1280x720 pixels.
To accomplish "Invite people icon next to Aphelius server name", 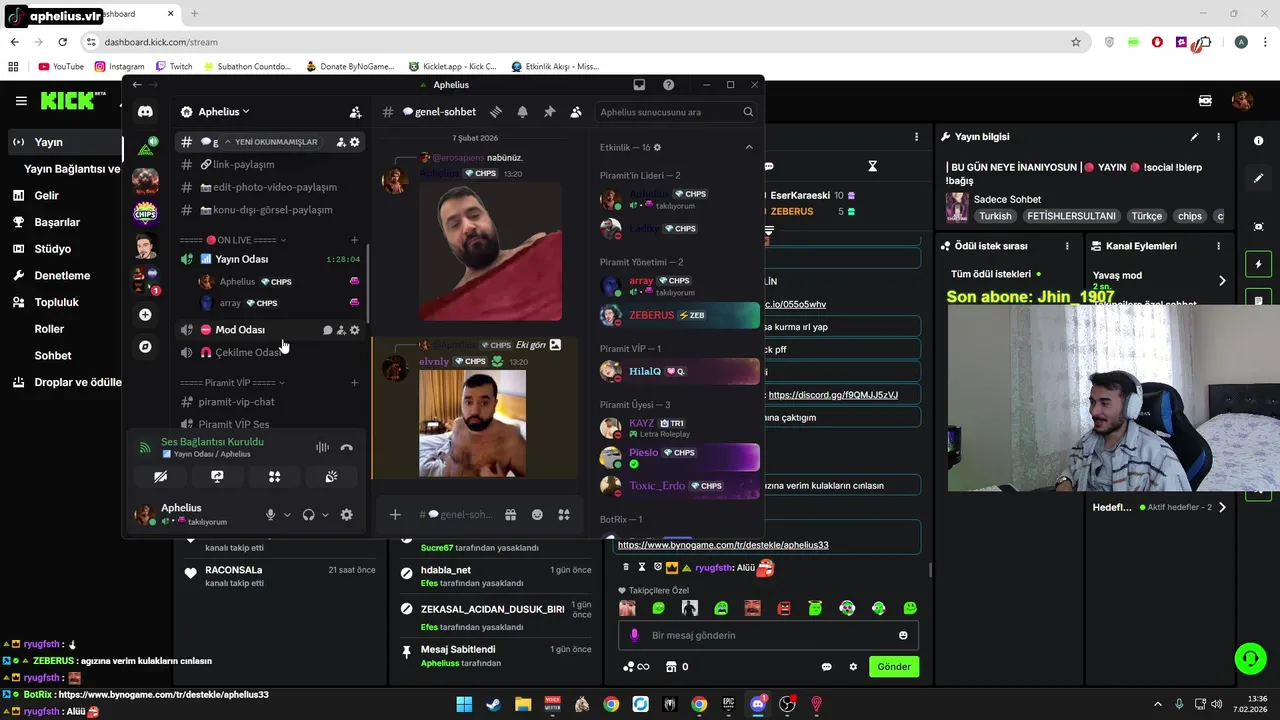I will point(355,112).
